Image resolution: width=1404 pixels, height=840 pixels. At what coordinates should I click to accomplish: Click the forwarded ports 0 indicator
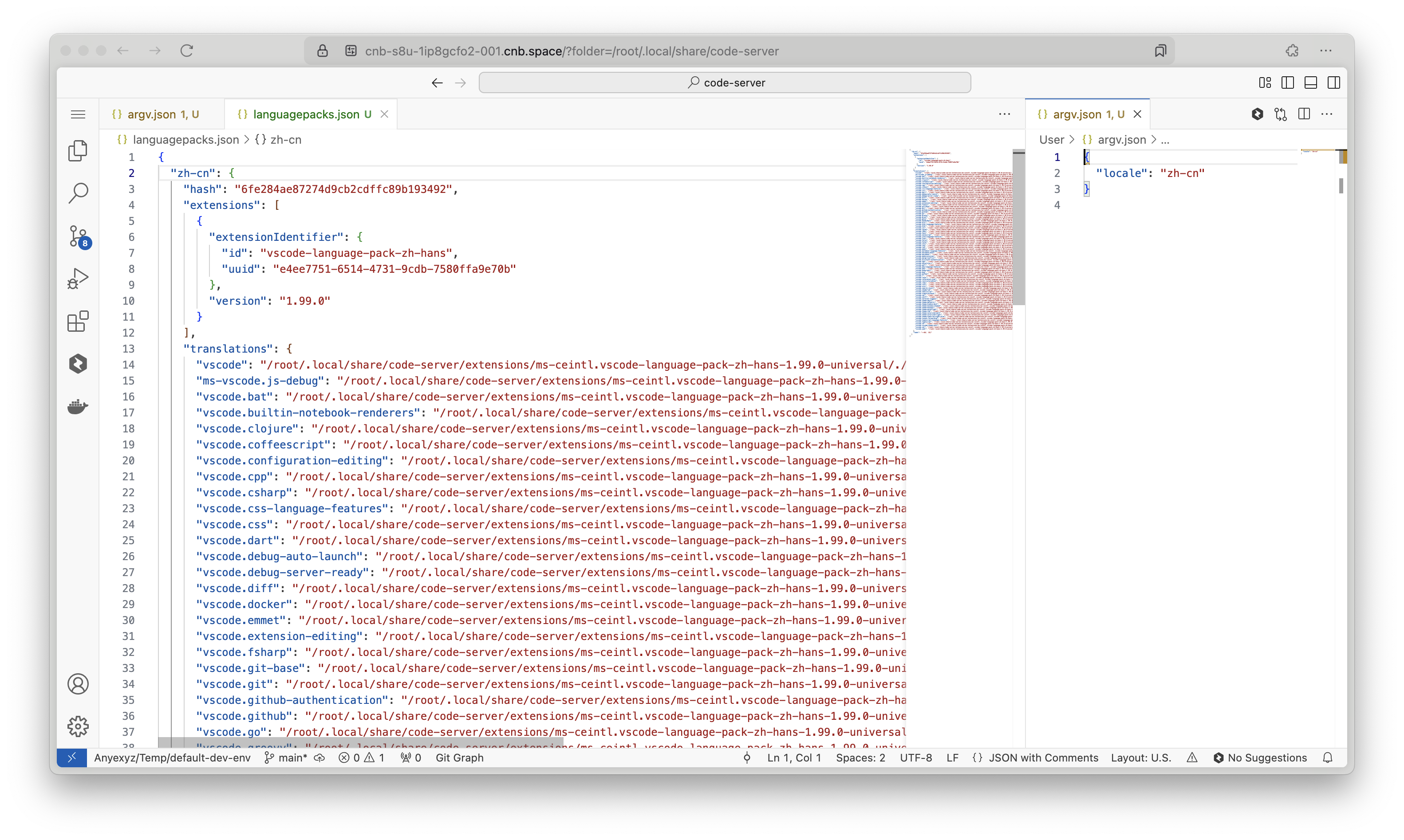[410, 758]
